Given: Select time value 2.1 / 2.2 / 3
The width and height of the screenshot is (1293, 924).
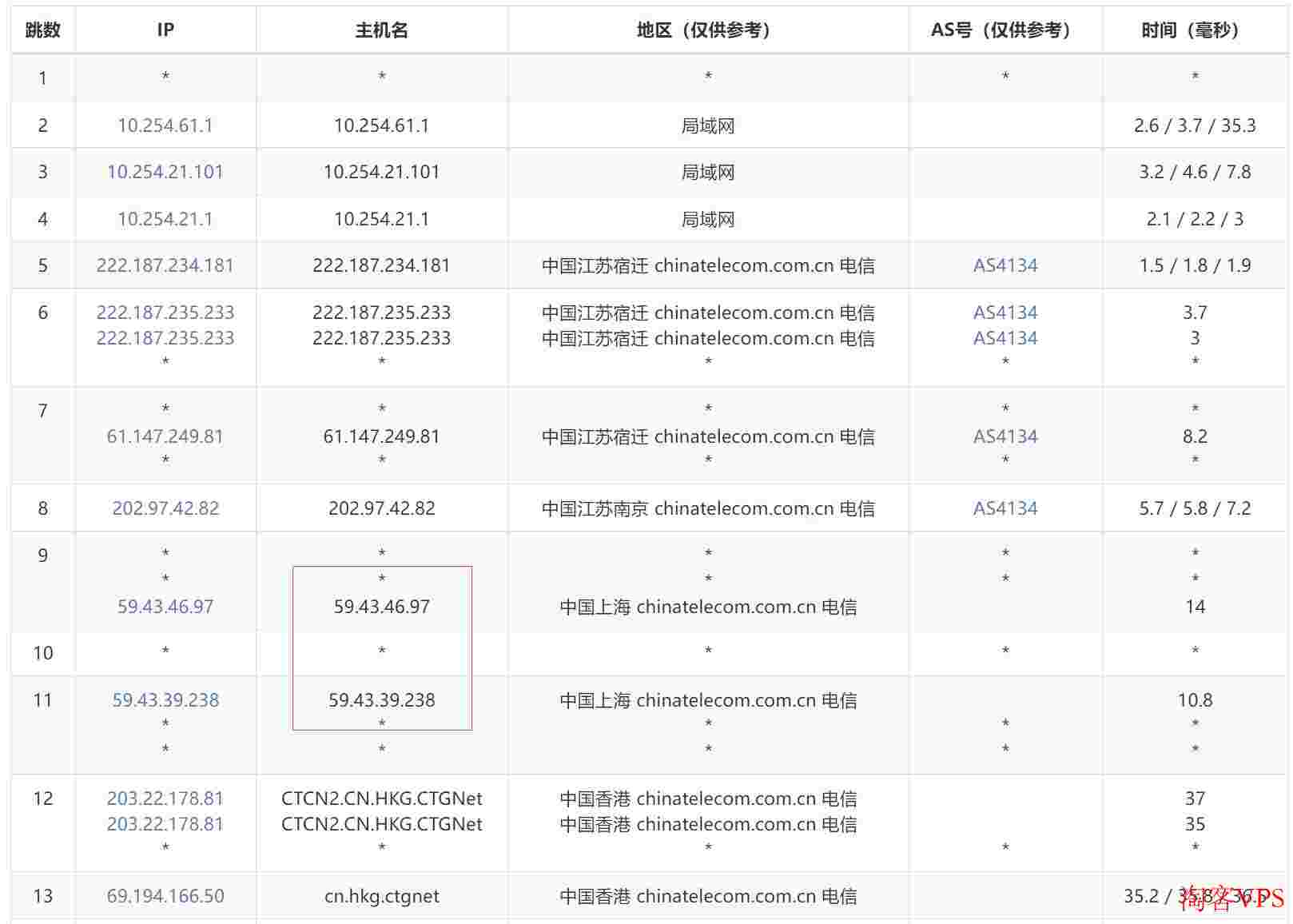Looking at the screenshot, I should (x=1195, y=219).
